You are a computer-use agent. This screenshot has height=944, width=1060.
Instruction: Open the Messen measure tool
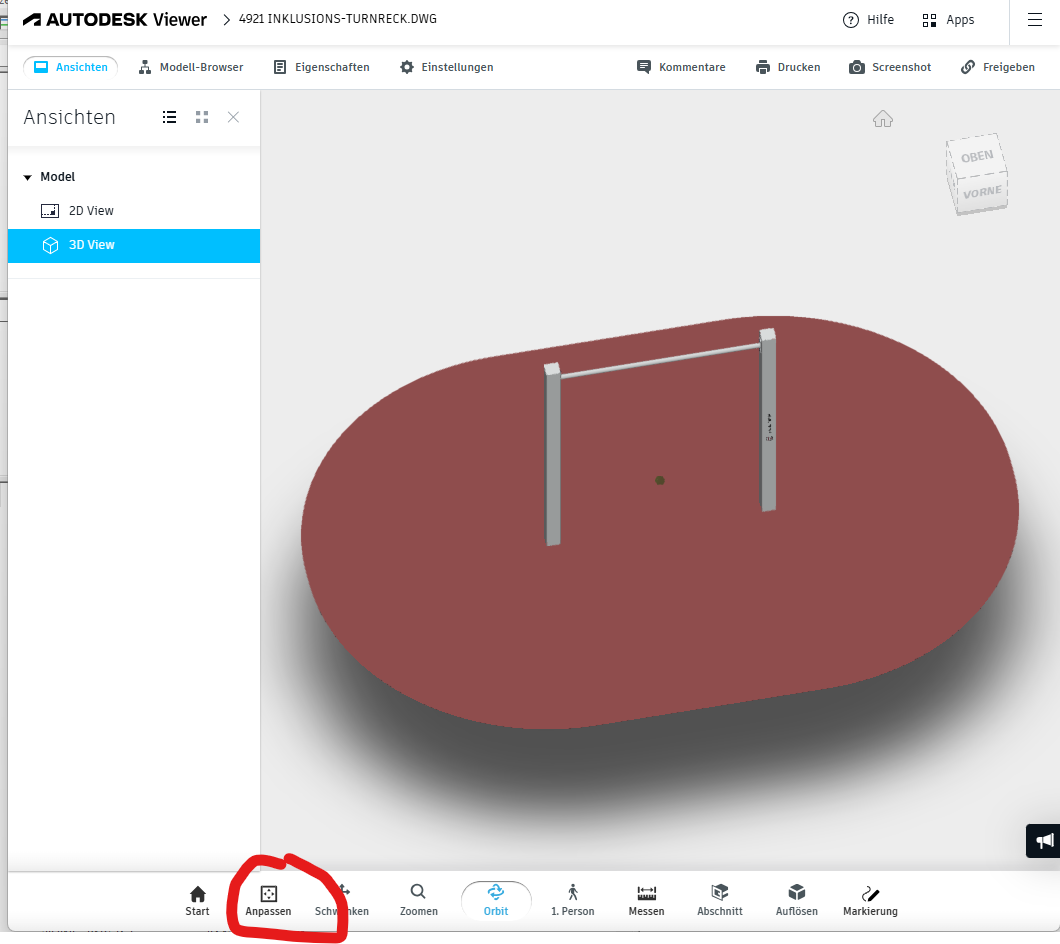pyautogui.click(x=646, y=899)
